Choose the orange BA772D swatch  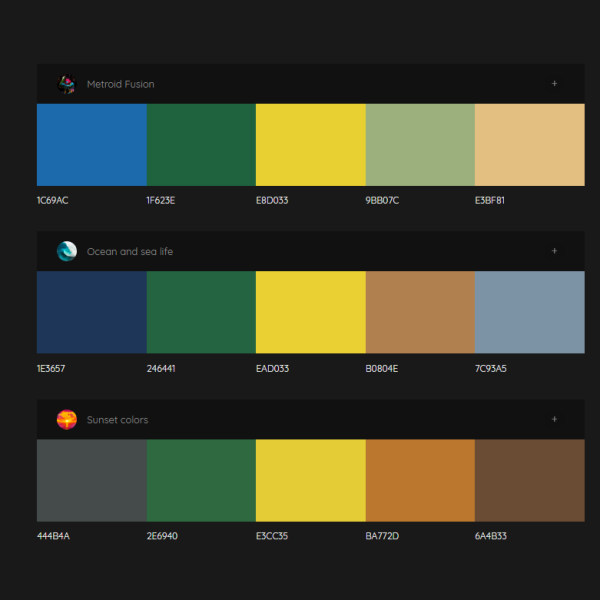click(x=420, y=480)
